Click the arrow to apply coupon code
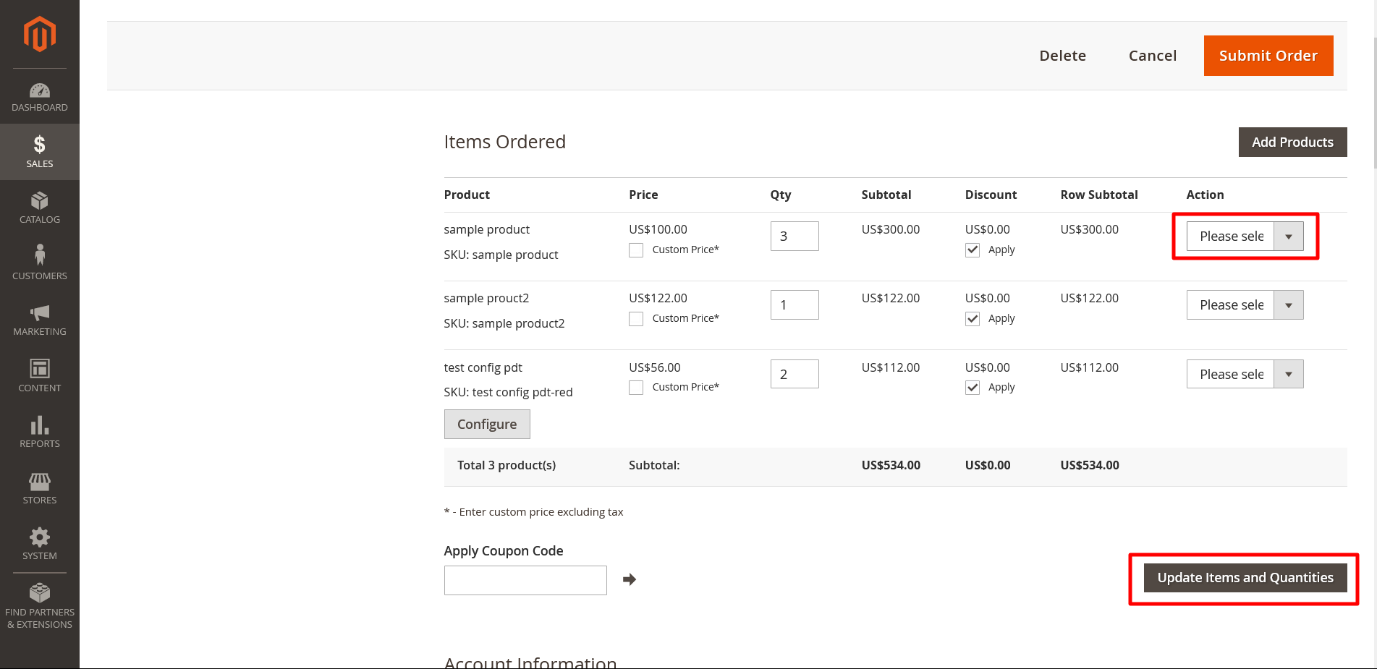Viewport: 1377px width, 669px height. (x=629, y=579)
